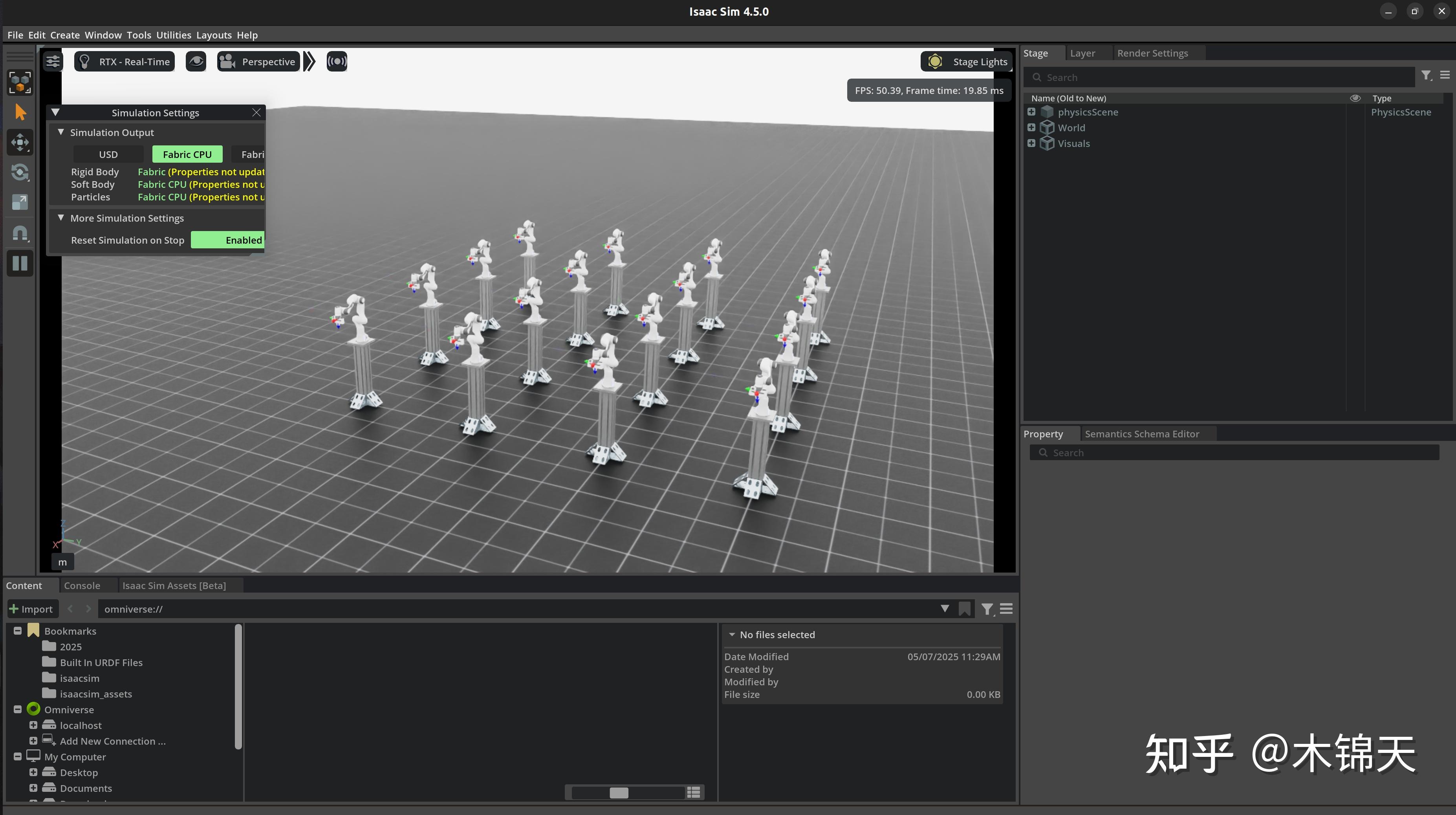Enable USD output in Simulation Output
Viewport: 1456px width, 815px height.
(108, 154)
